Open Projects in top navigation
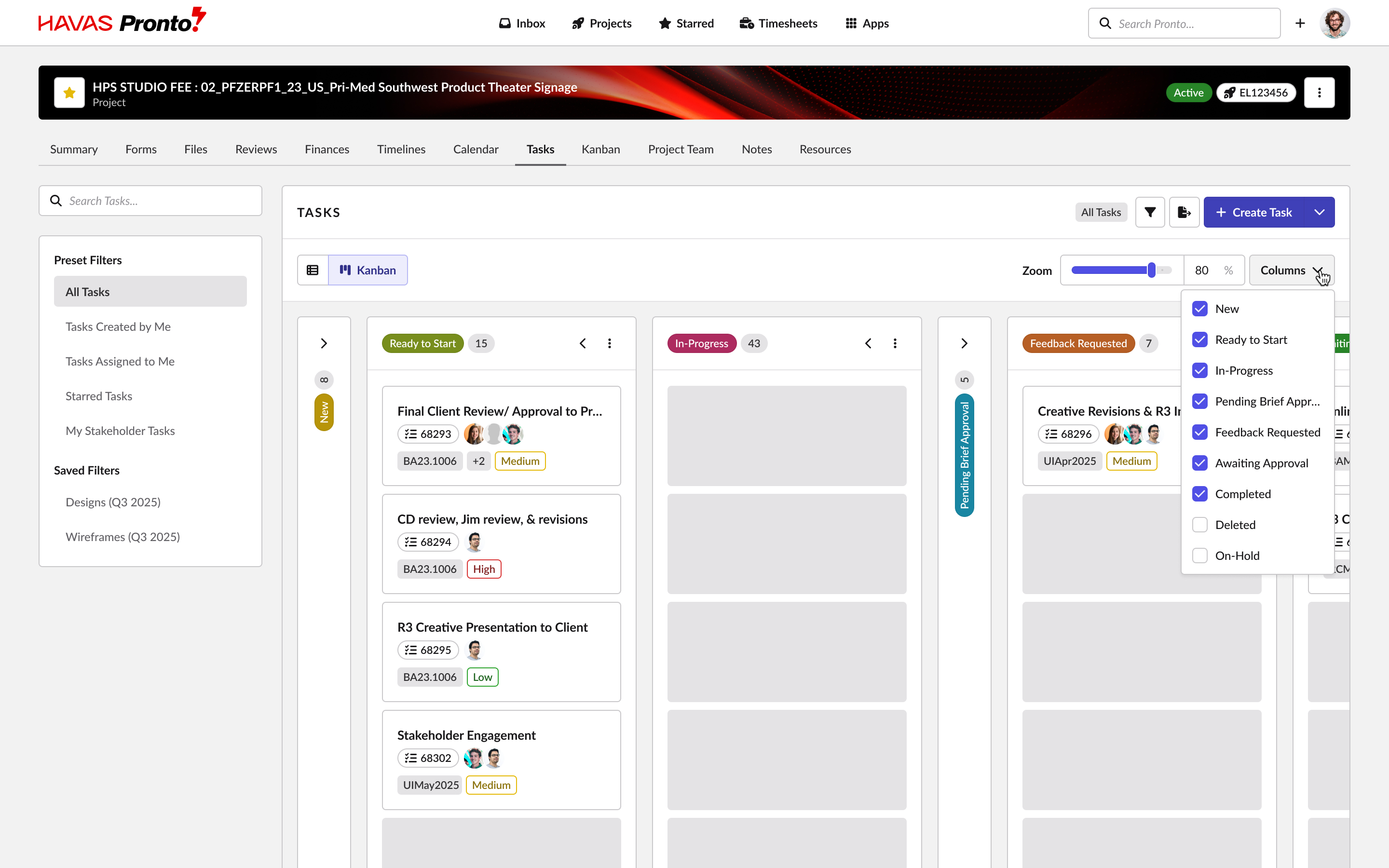1389x868 pixels. (x=601, y=23)
